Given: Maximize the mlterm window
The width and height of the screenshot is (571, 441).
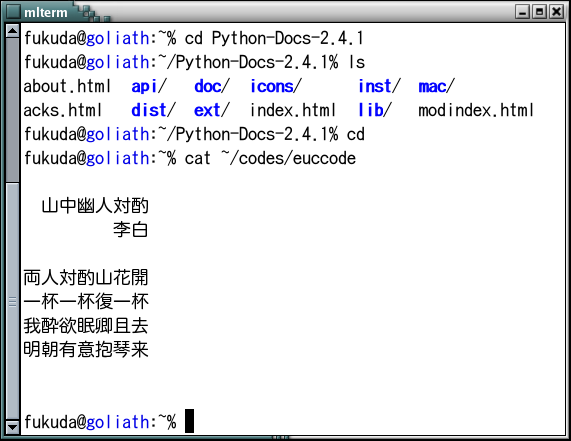Looking at the screenshot, I should coord(540,12).
